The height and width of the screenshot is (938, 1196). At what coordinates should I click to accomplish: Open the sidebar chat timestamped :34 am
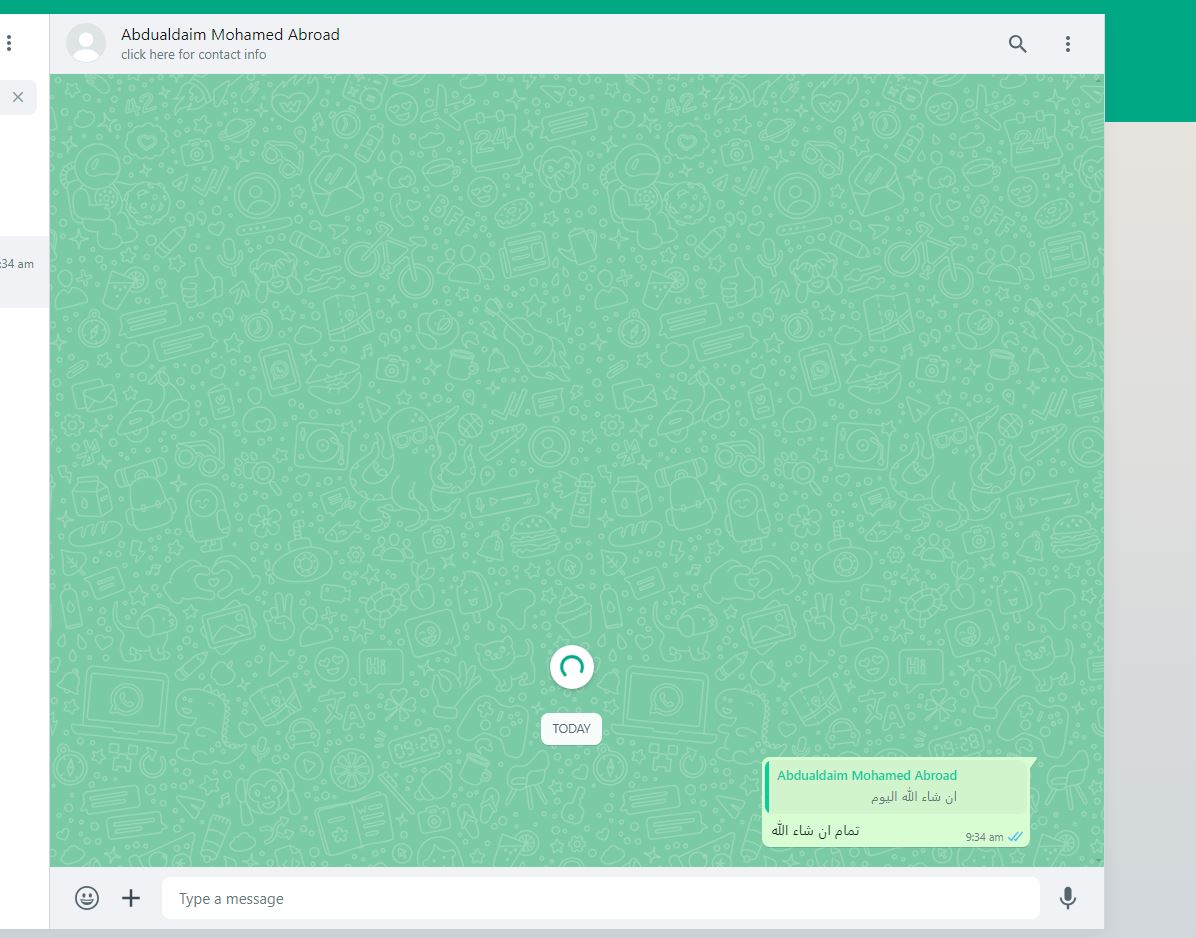point(24,271)
